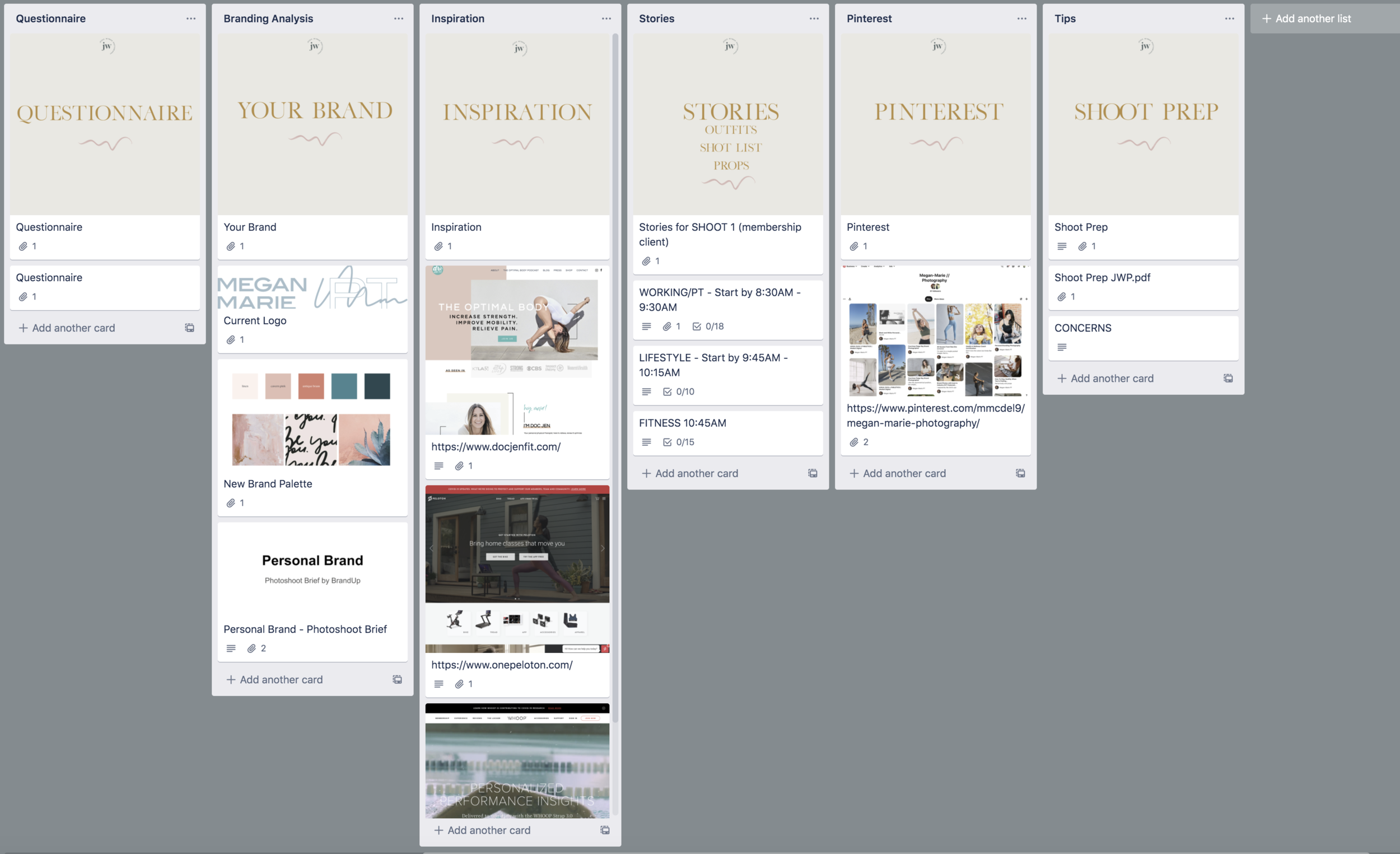
Task: Open the Tips list ellipsis menu
Action: coord(1229,18)
